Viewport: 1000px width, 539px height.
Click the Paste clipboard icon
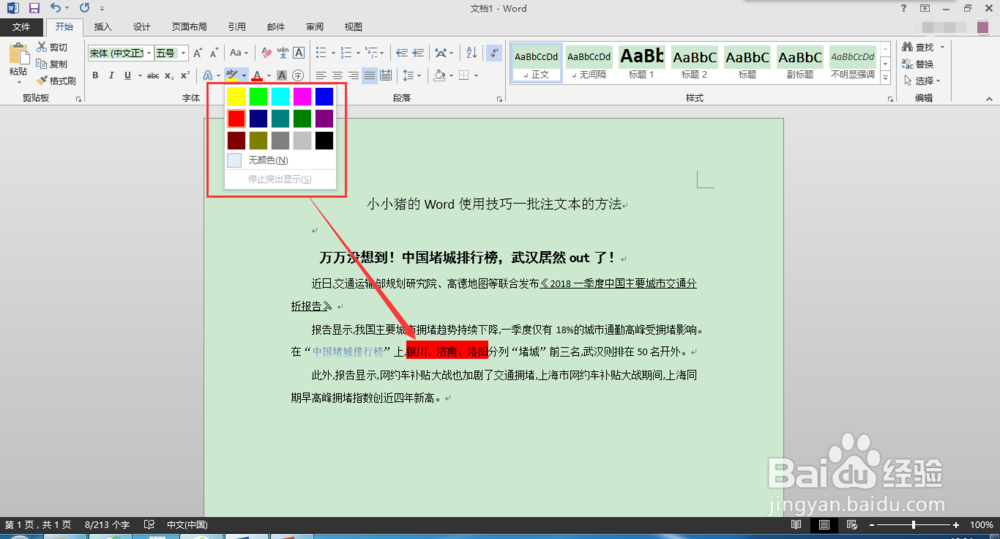point(18,54)
